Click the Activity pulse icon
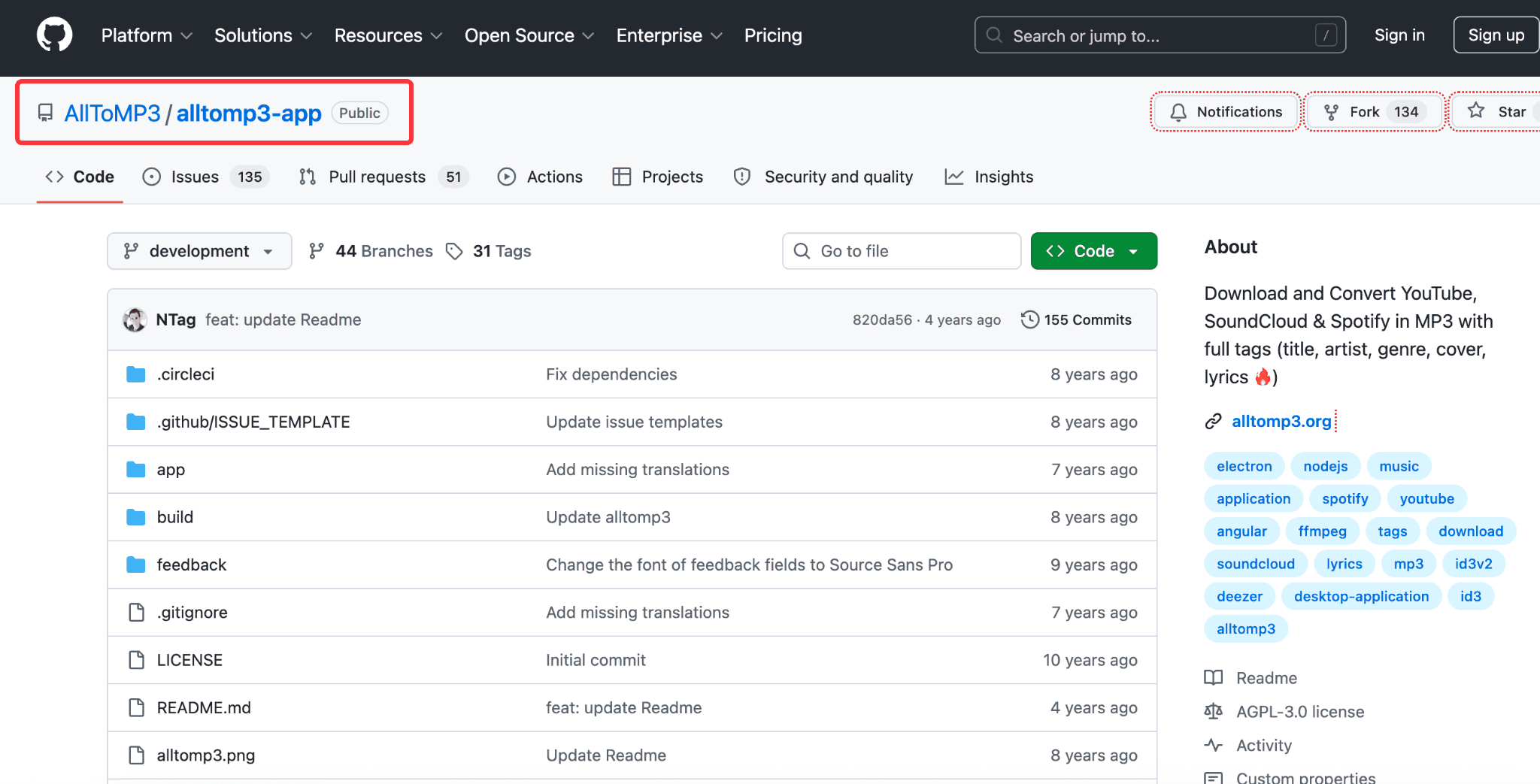This screenshot has width=1540, height=784. point(1213,745)
